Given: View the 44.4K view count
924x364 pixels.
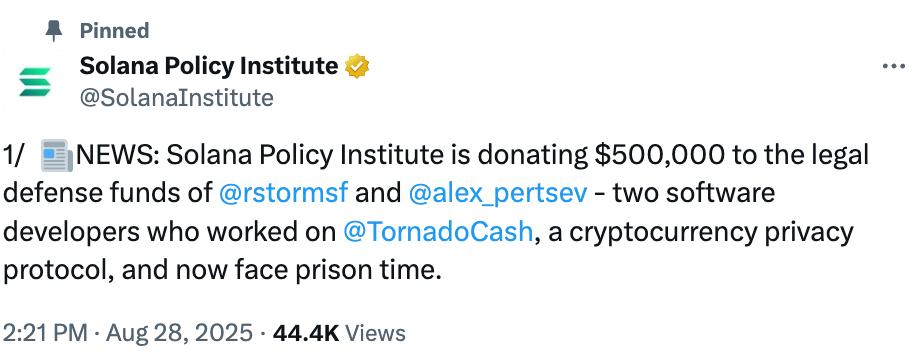Looking at the screenshot, I should click(306, 333).
